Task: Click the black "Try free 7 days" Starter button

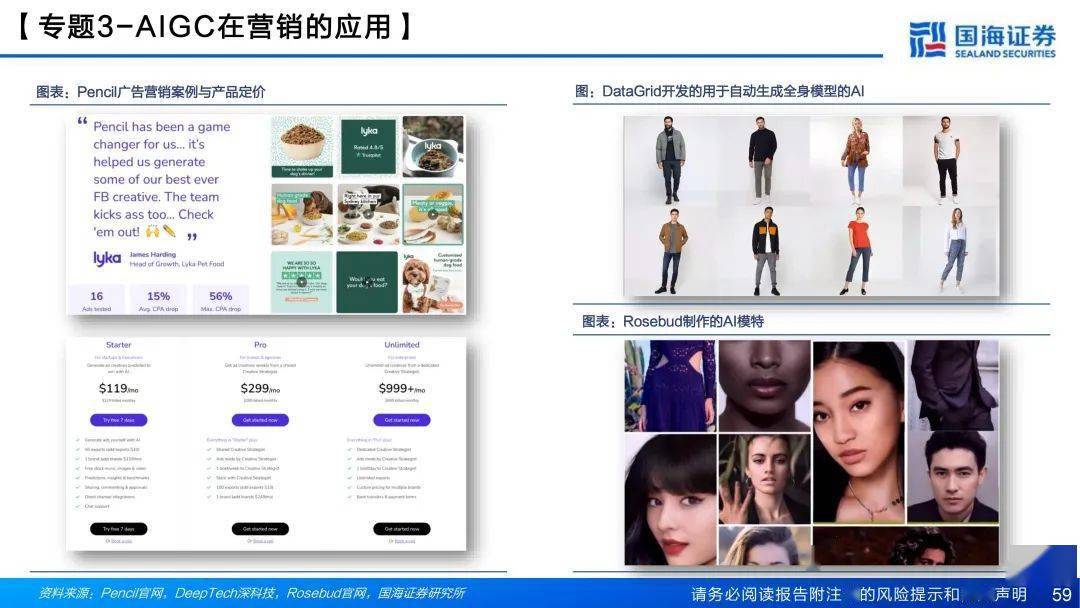Action: coord(118,529)
